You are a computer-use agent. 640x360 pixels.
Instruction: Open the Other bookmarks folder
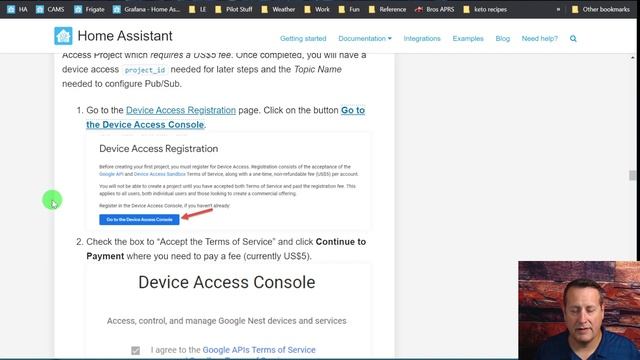click(x=601, y=9)
